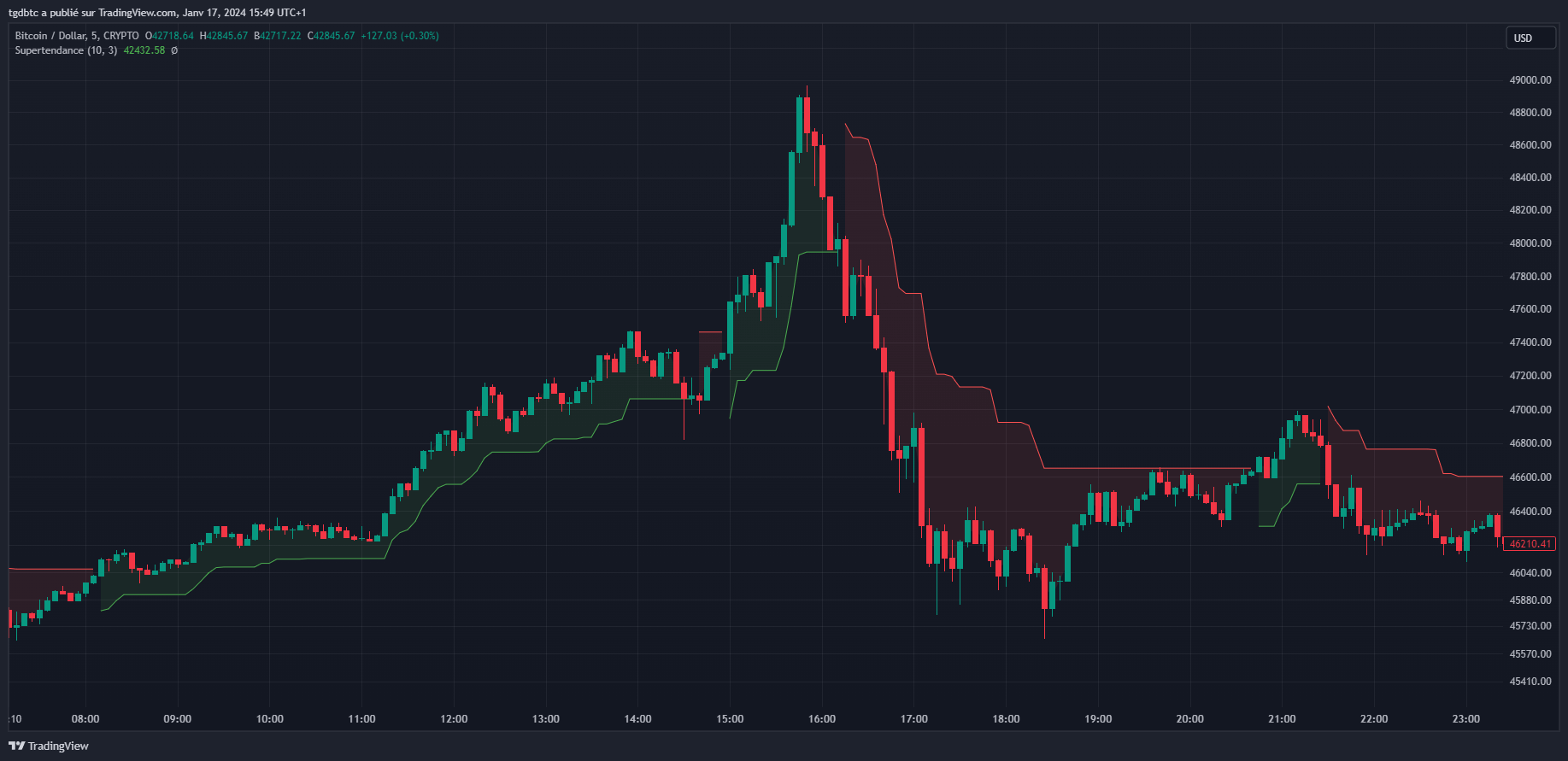Click price axis label 46400.00
The height and width of the screenshot is (761, 1568).
click(1530, 512)
